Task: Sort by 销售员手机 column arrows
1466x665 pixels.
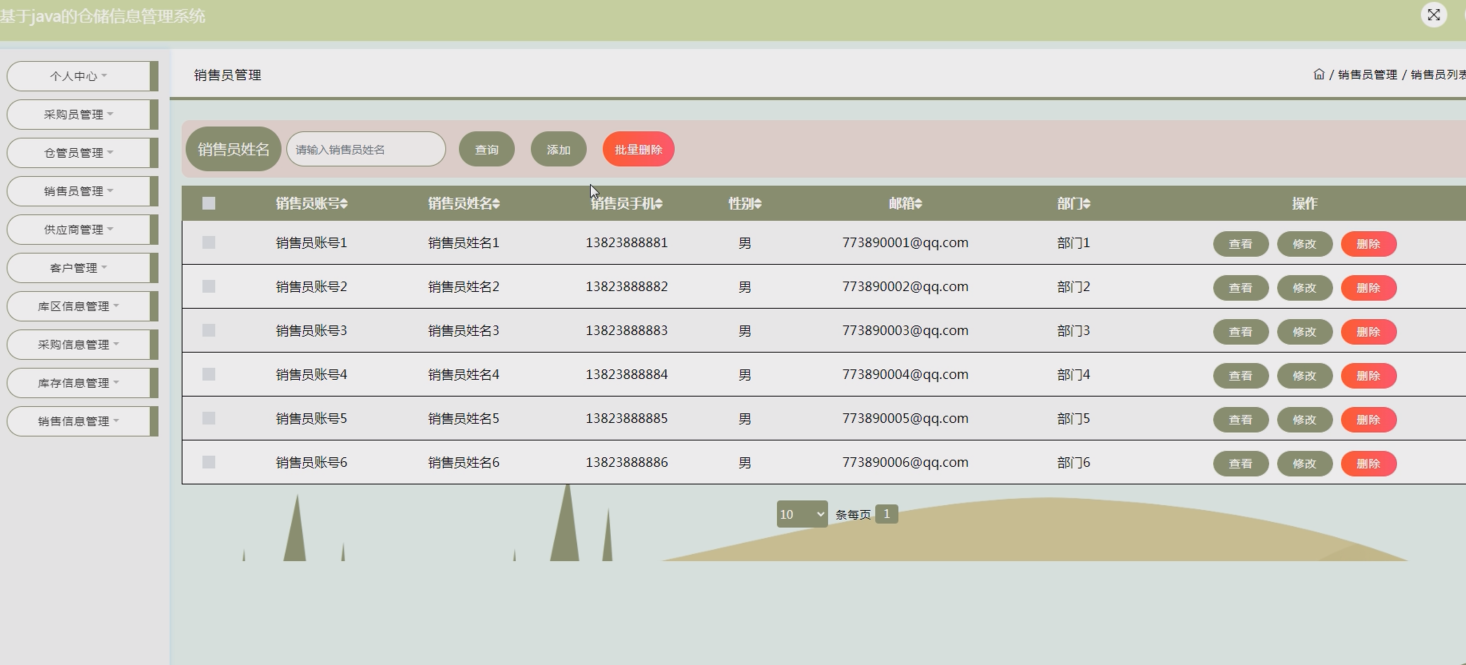Action: pos(659,204)
